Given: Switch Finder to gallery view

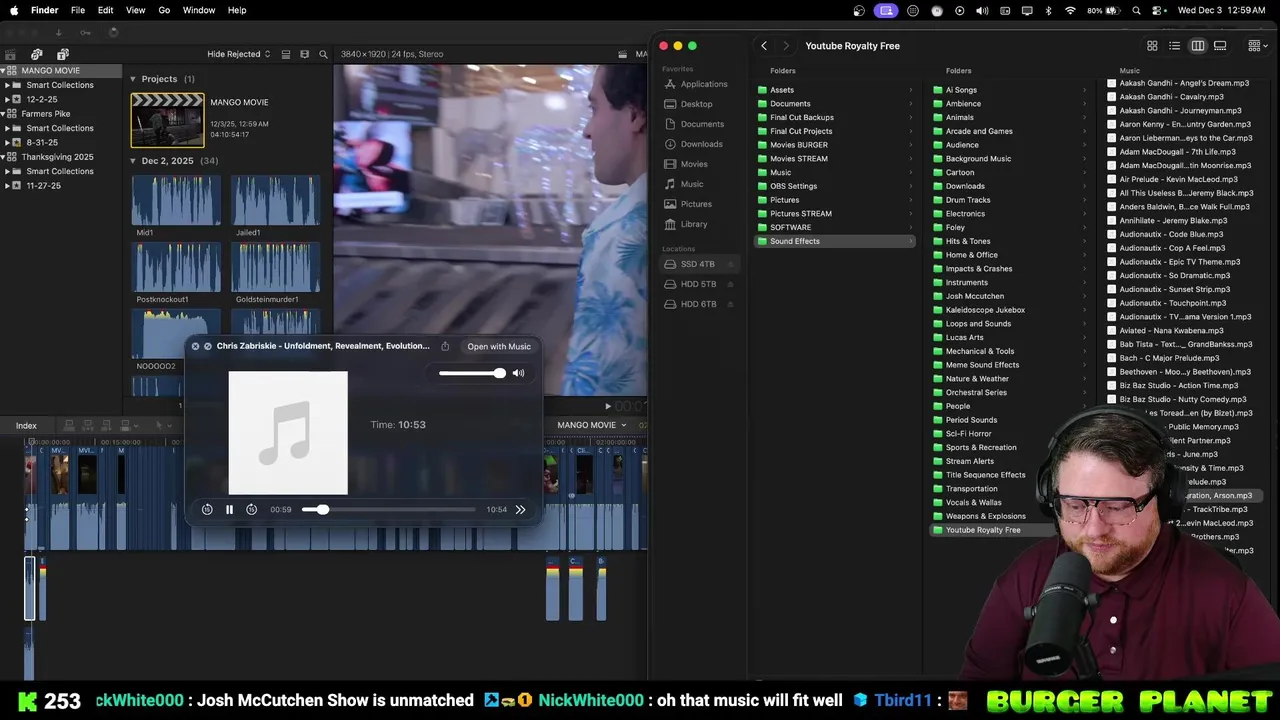Looking at the screenshot, I should [1220, 46].
